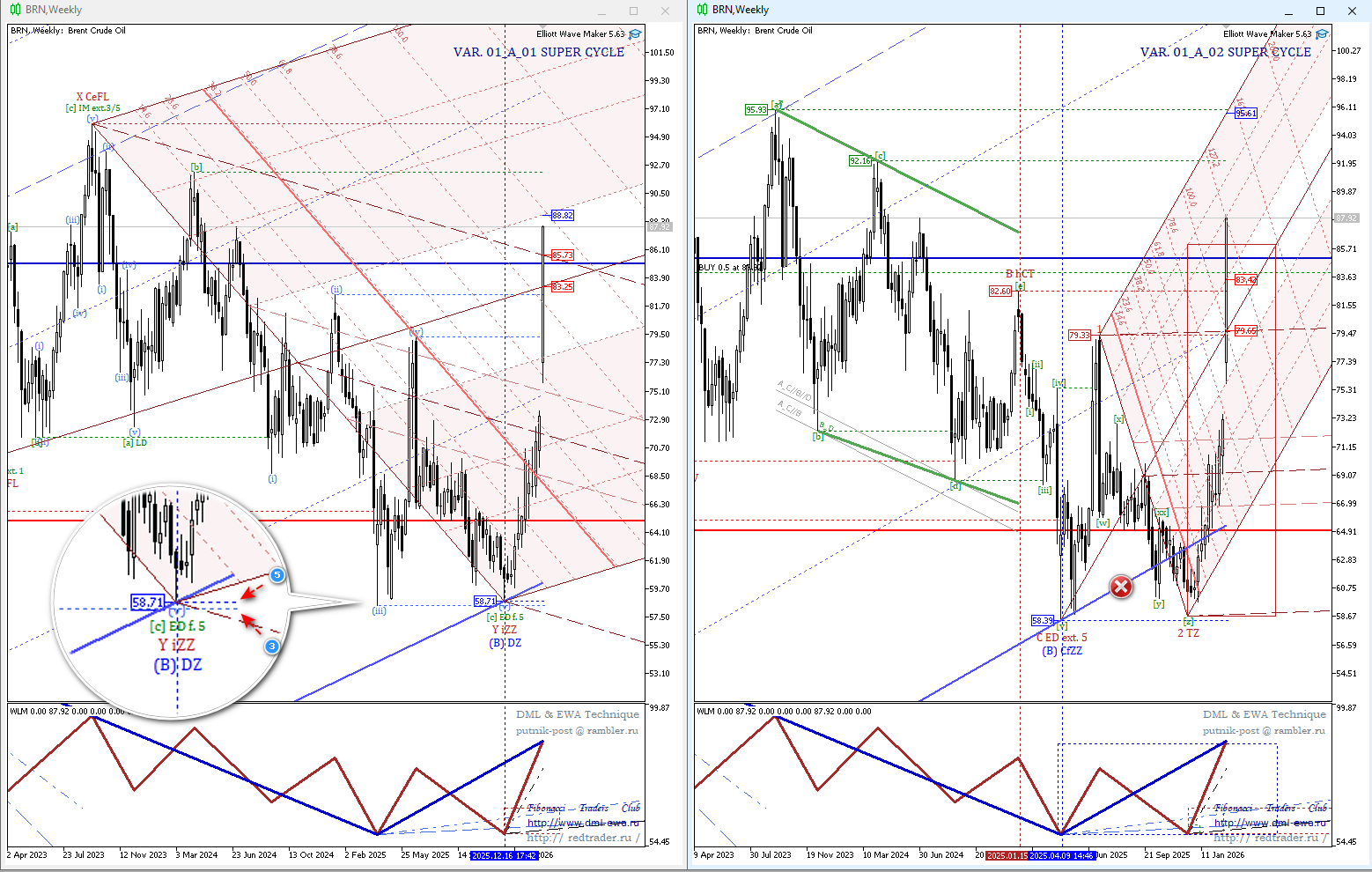Click the red X error marker in right chart
1372x872 pixels.
[x=1120, y=587]
